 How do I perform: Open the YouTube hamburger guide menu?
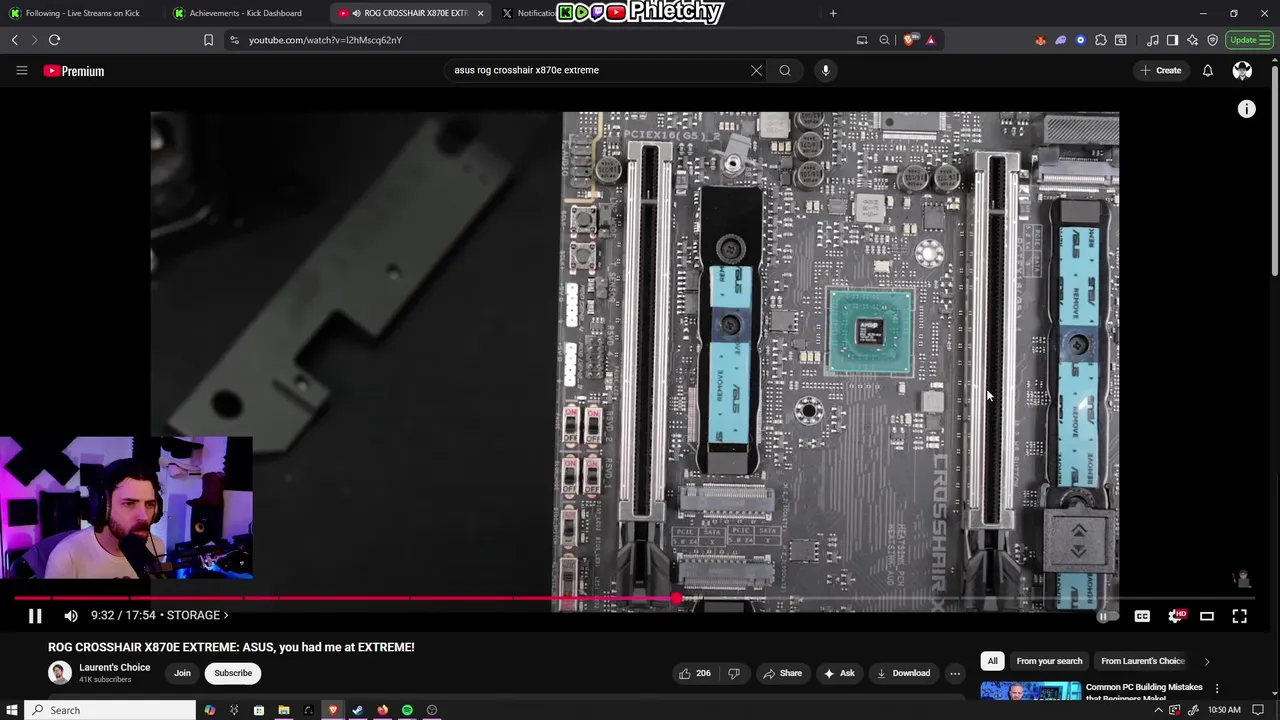tap(21, 70)
